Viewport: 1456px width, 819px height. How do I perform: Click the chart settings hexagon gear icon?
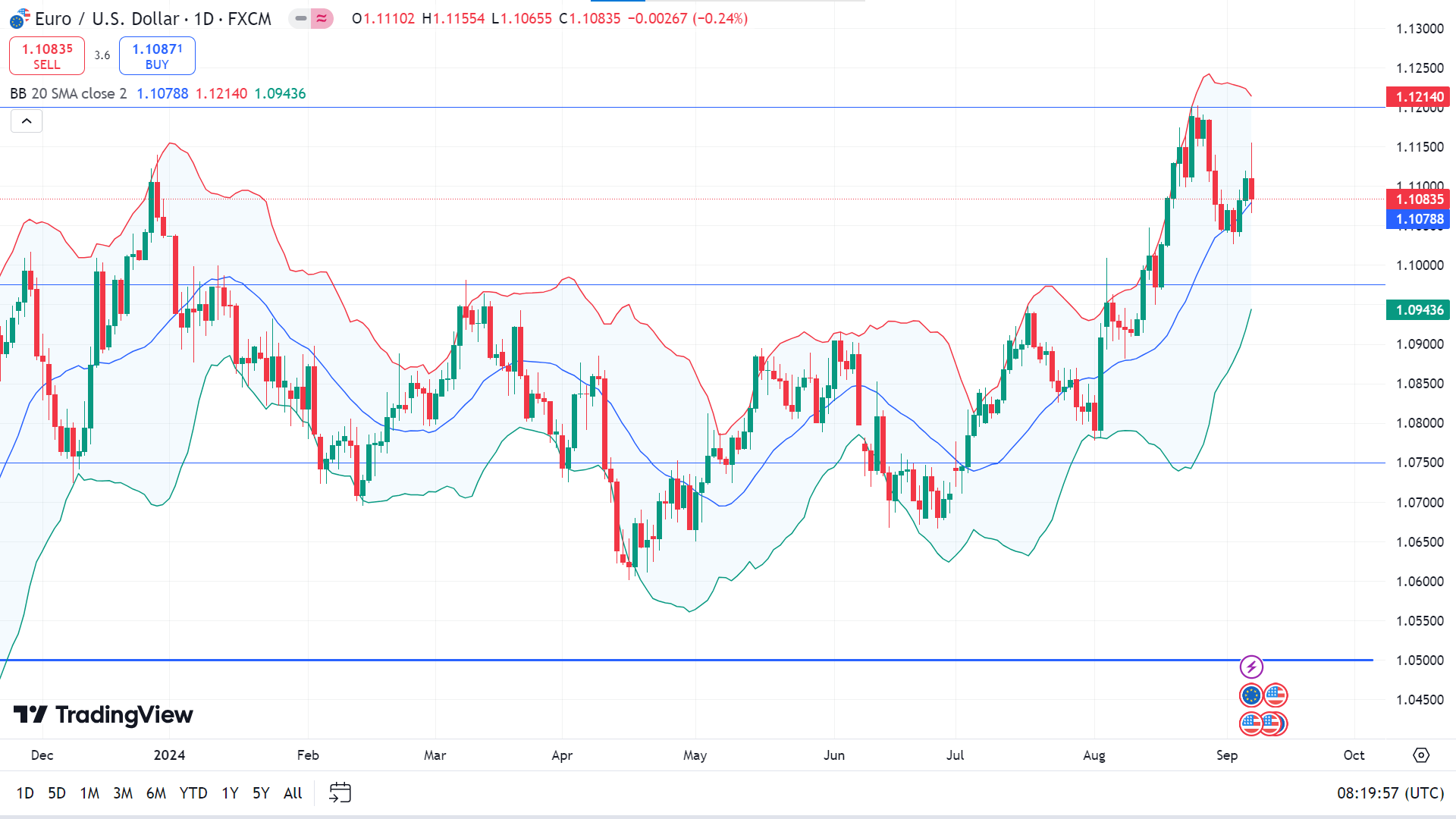1421,755
